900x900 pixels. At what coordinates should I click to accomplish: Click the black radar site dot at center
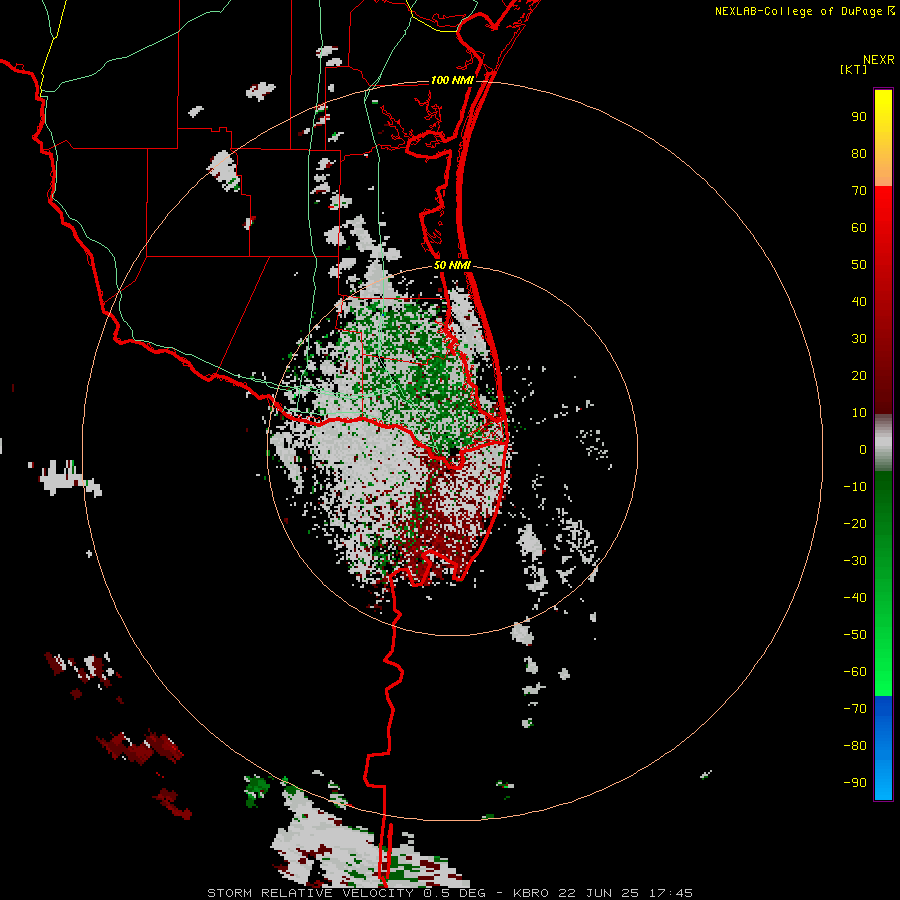453,452
